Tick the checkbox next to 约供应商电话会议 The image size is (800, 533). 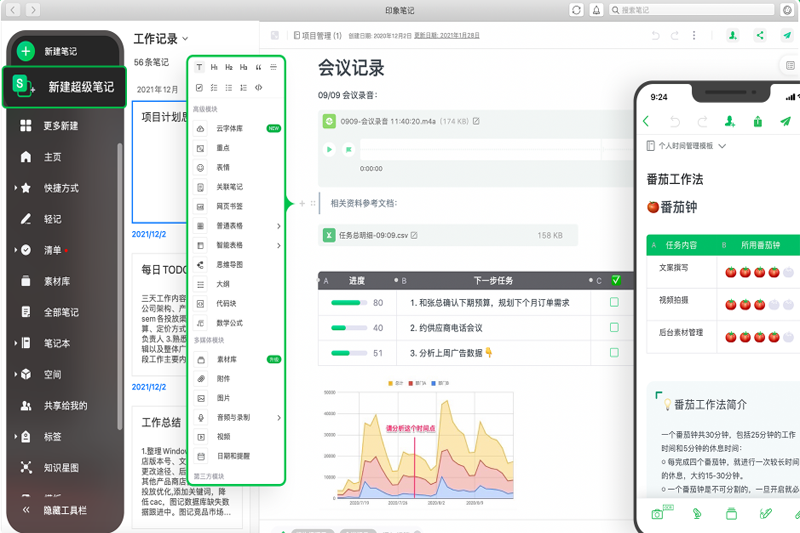pyautogui.click(x=614, y=327)
